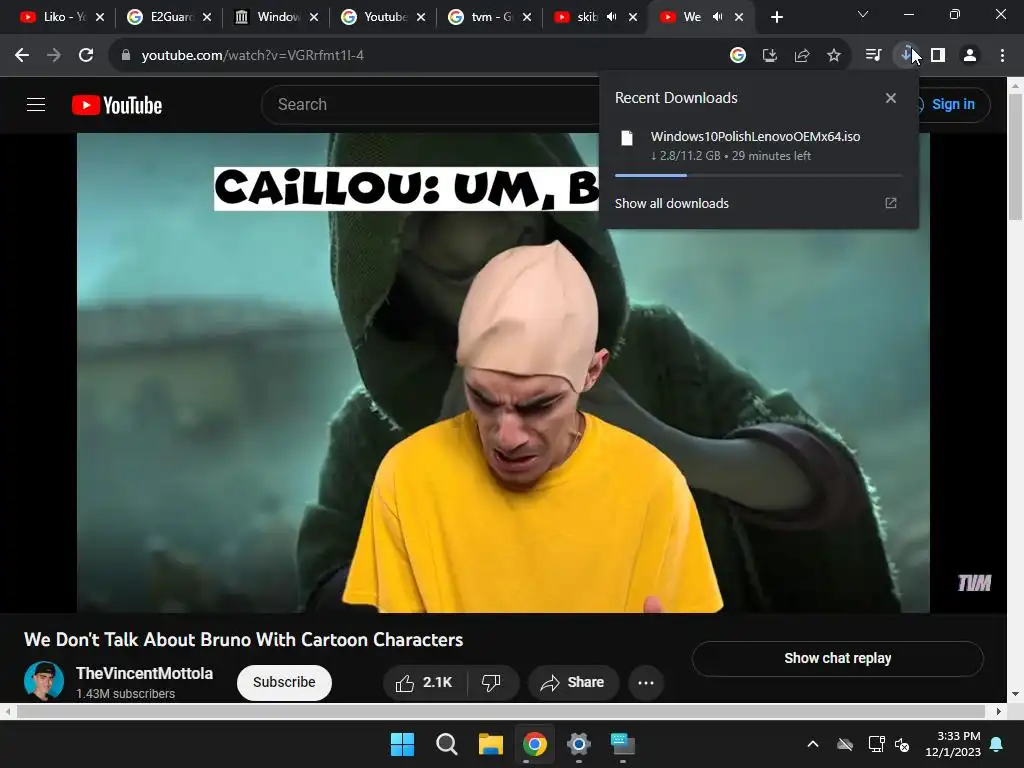The height and width of the screenshot is (768, 1024).
Task: Share the video
Action: (572, 682)
